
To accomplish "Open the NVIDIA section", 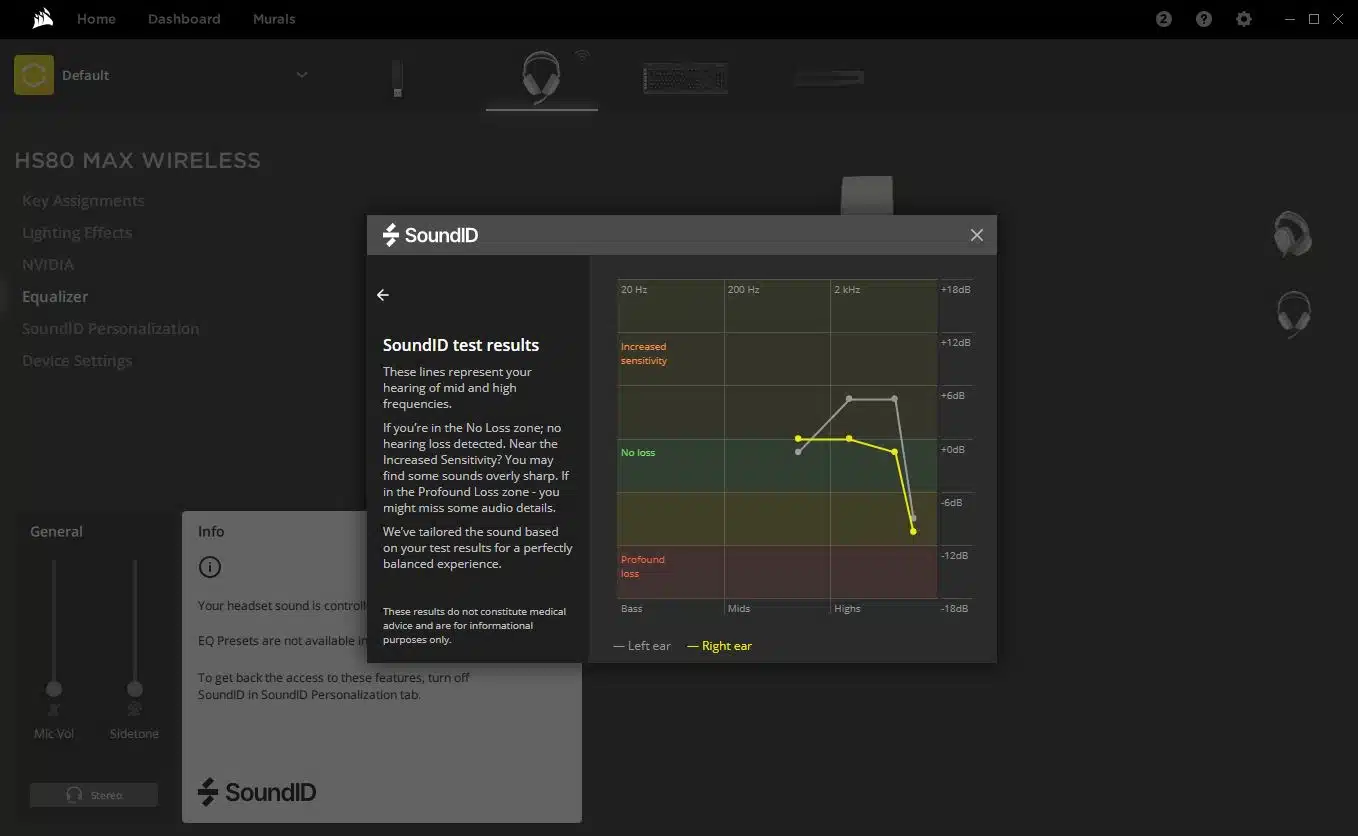I will 48,265.
